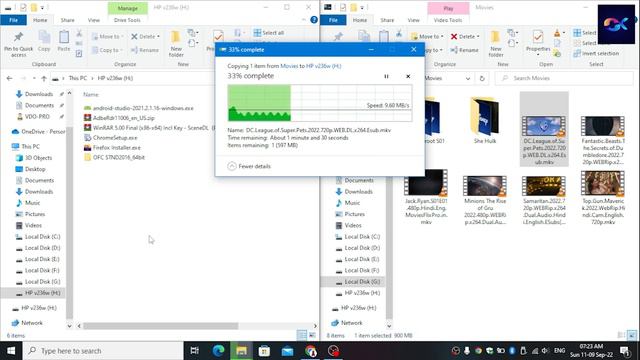The width and height of the screenshot is (640, 360).
Task: Open the Movies source link in copy dialog
Action: (289, 66)
